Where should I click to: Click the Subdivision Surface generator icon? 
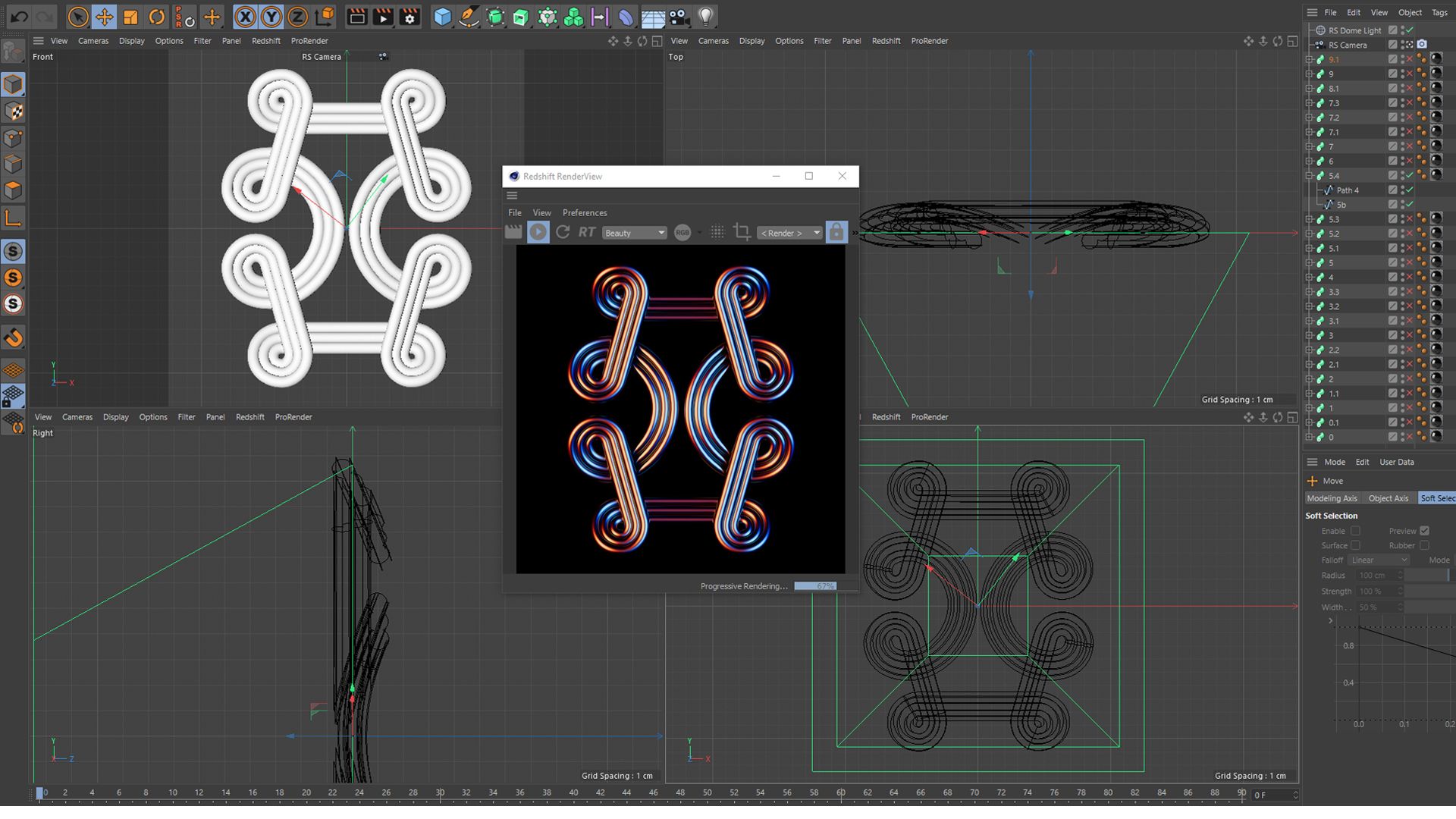tap(495, 16)
